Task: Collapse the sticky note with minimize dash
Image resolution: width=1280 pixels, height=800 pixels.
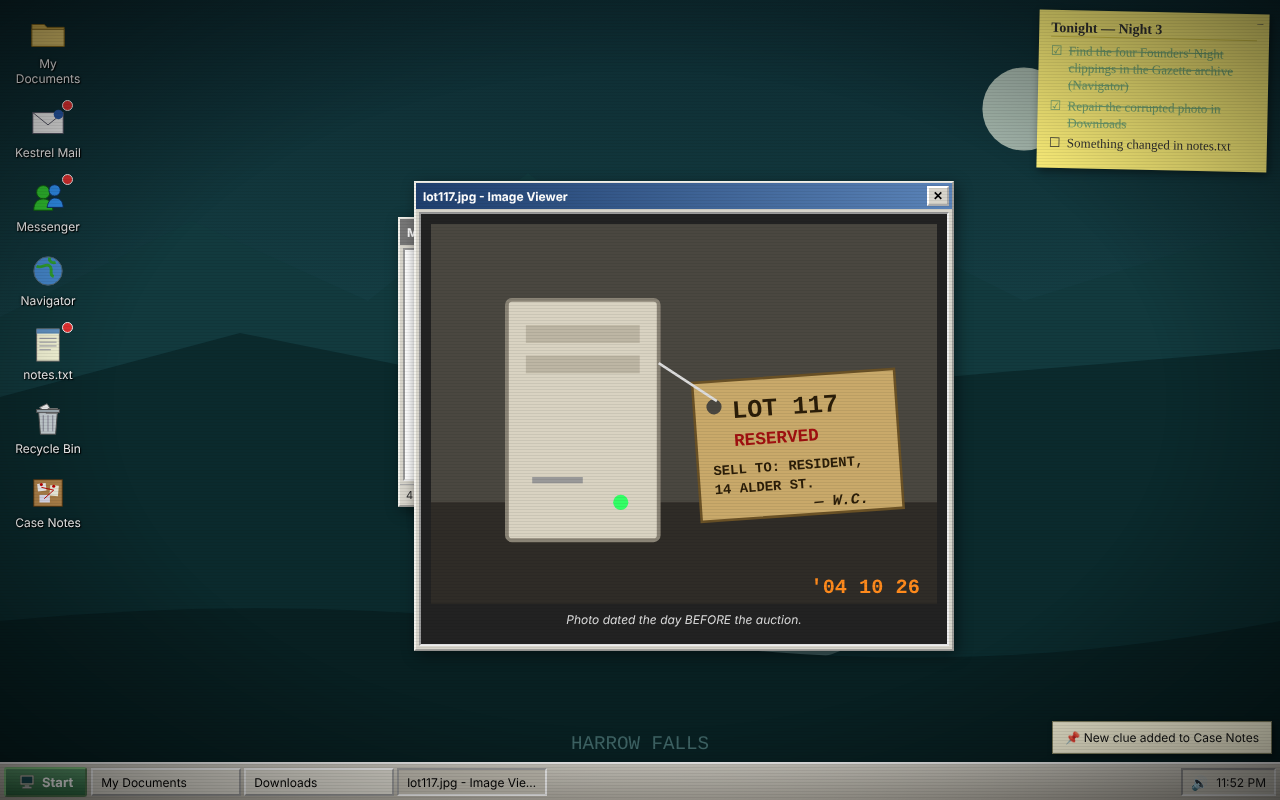Action: 1260,23
